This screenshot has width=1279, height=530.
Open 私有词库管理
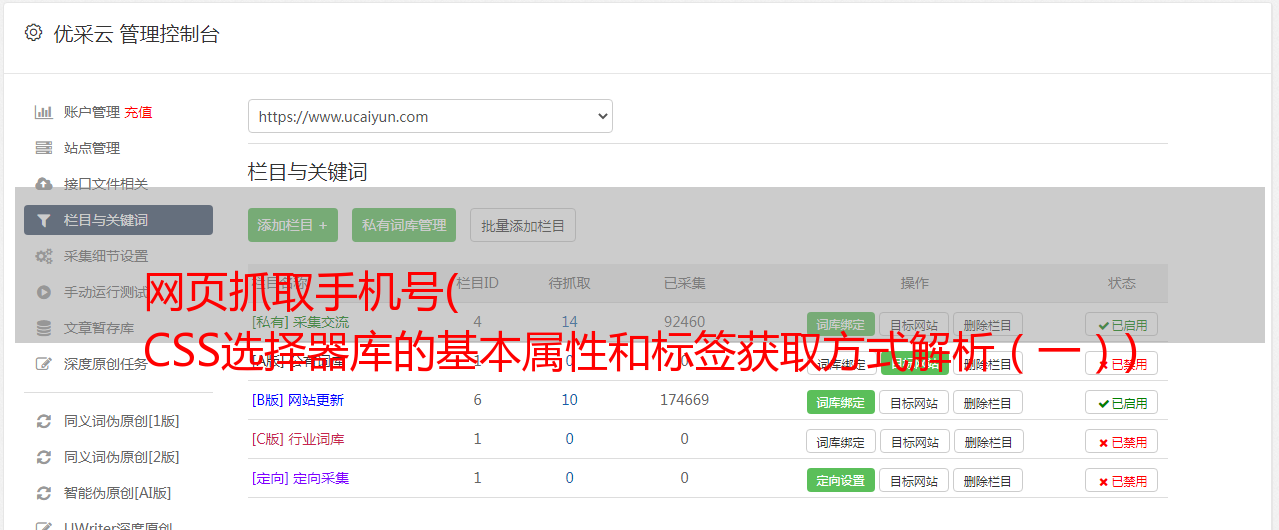point(404,225)
